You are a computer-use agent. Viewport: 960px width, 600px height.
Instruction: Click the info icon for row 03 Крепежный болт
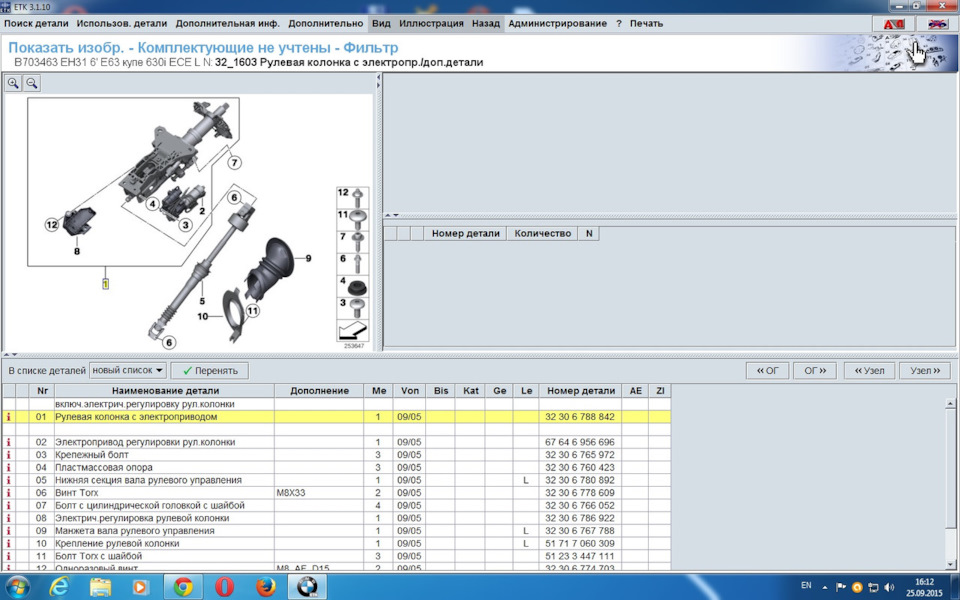tap(9, 455)
